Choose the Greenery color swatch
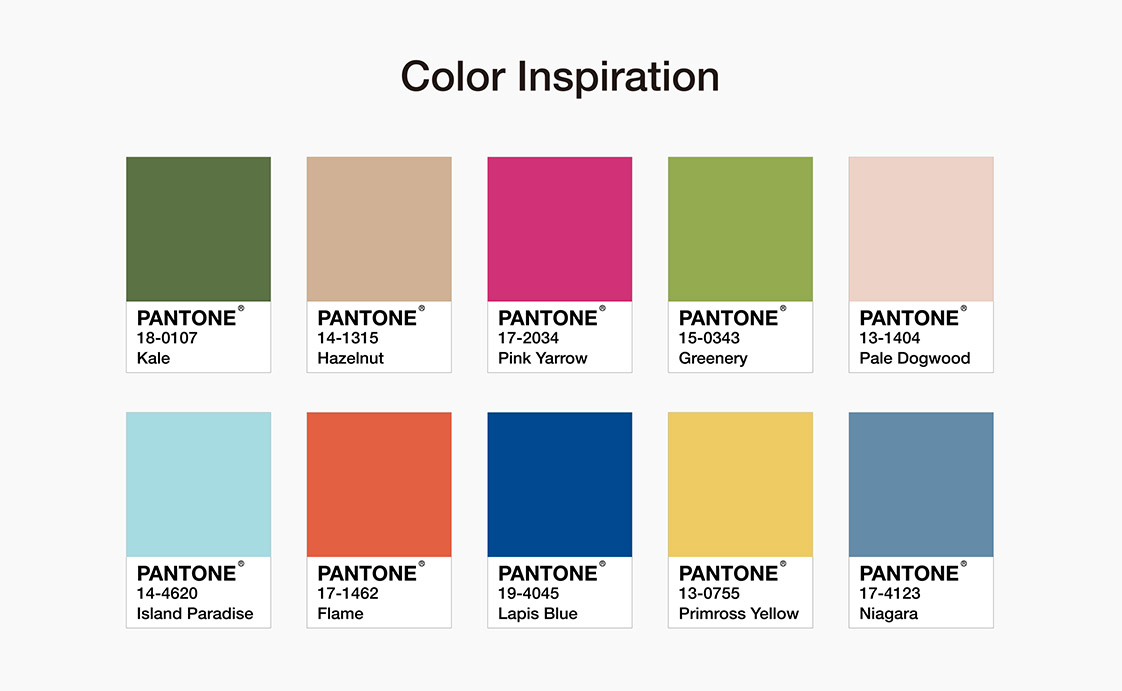The height and width of the screenshot is (691, 1122). pos(741,229)
